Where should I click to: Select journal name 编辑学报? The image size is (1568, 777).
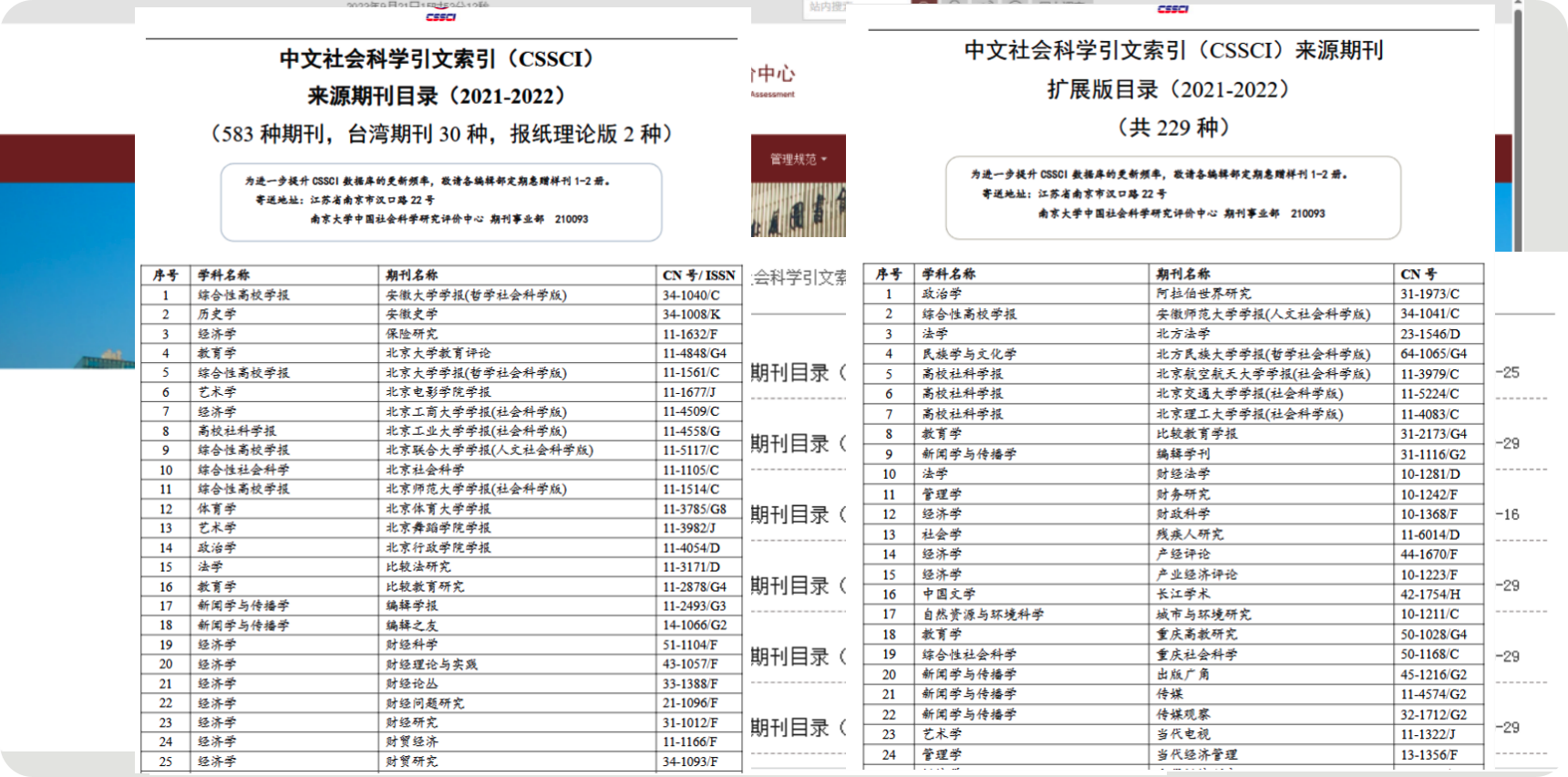click(x=411, y=606)
